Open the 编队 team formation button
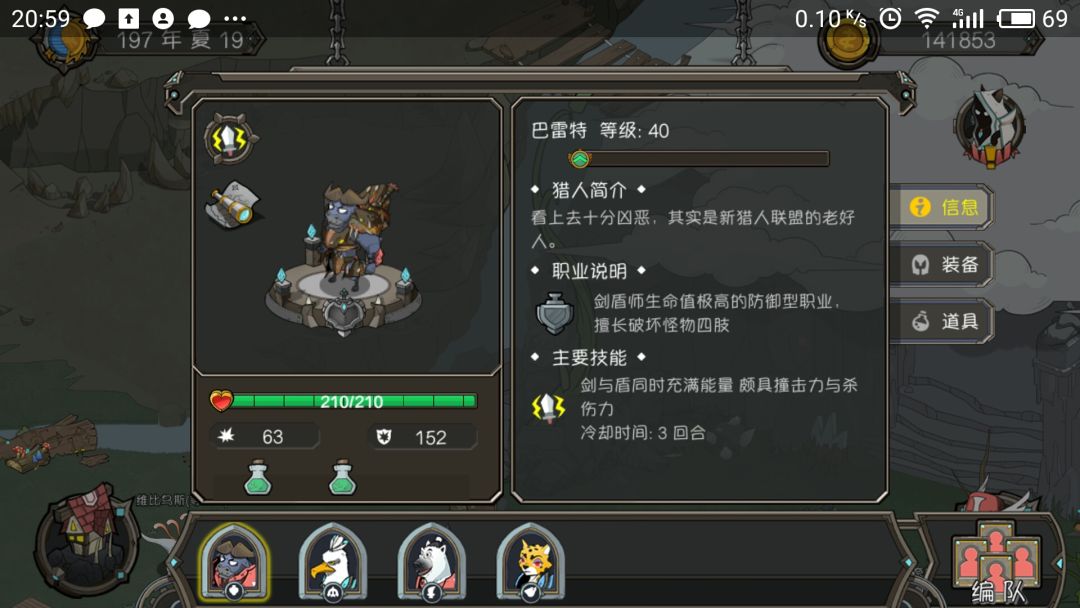 pyautogui.click(x=997, y=563)
